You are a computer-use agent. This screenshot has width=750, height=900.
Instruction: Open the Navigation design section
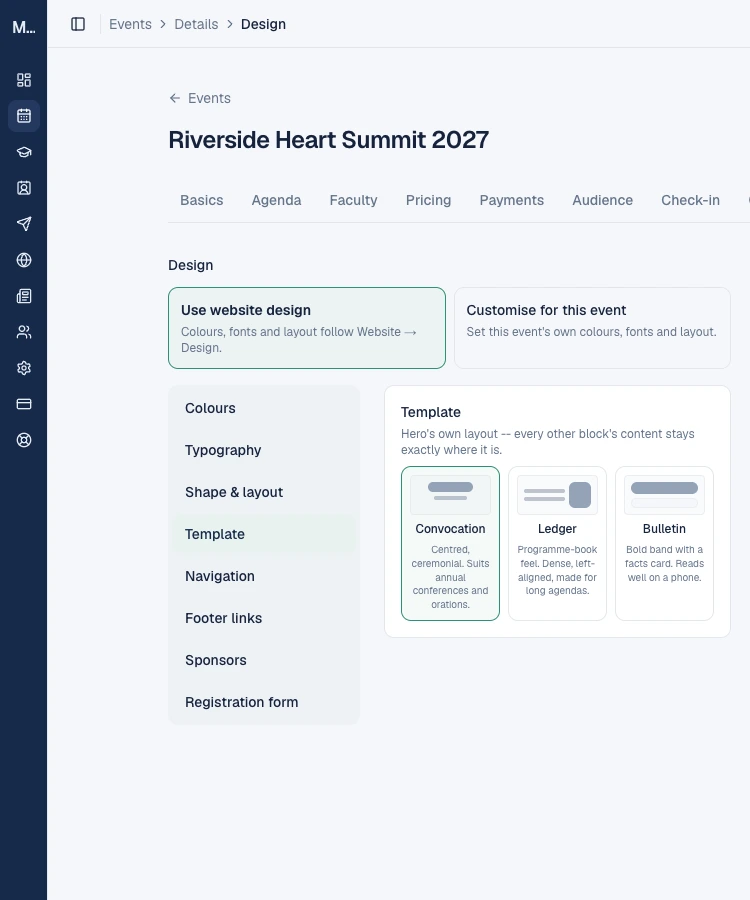264,576
